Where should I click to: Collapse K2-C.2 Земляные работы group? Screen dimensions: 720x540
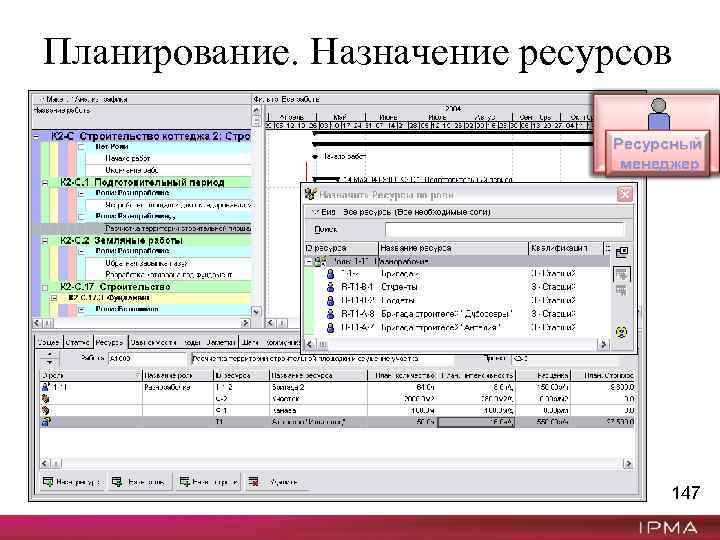click(45, 241)
